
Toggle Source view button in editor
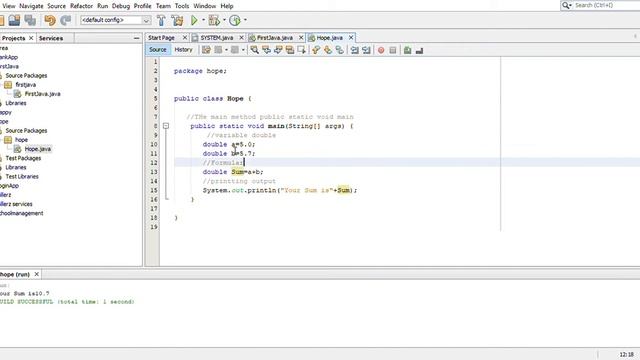(158, 49)
